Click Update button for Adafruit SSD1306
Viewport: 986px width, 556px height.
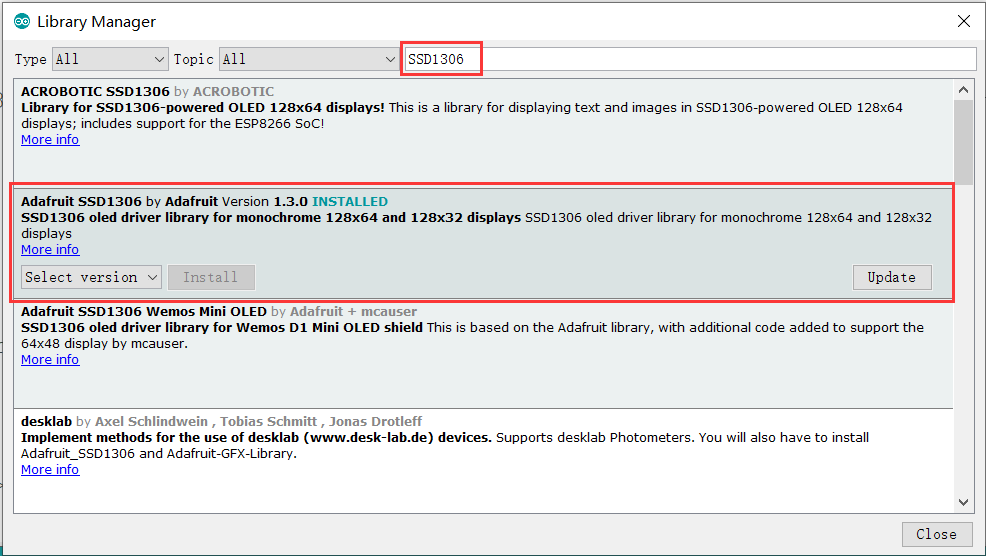(892, 277)
